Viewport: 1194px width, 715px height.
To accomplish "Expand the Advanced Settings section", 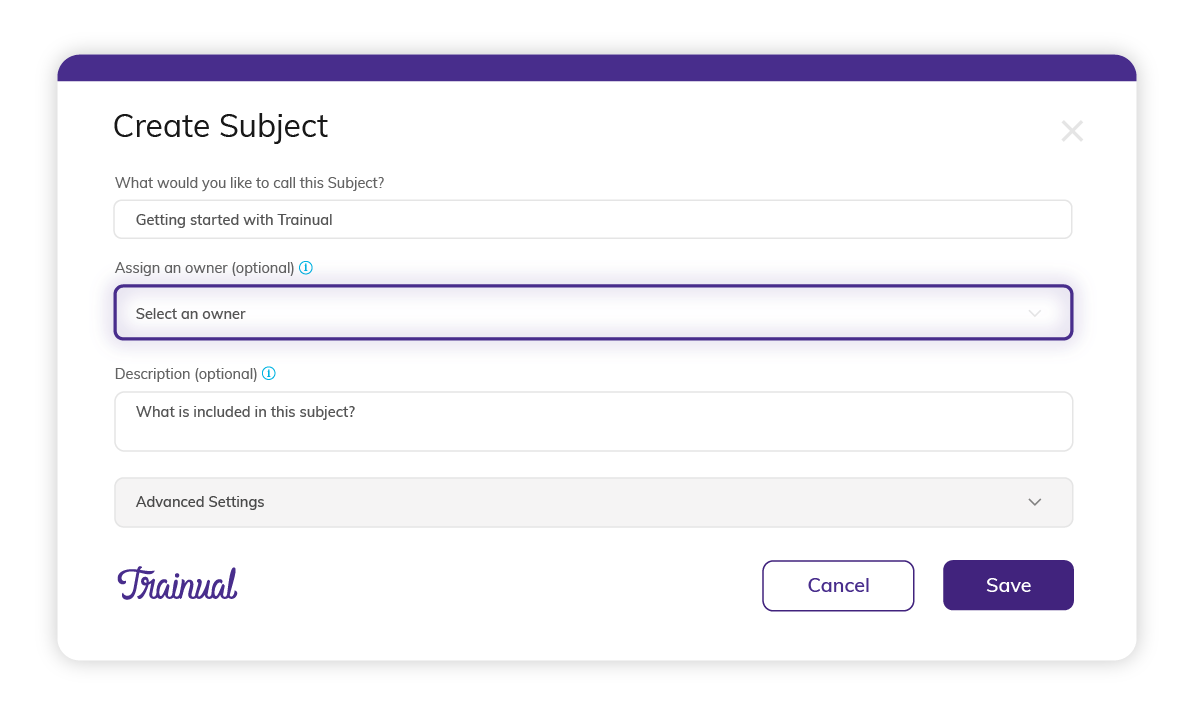I will tap(593, 502).
